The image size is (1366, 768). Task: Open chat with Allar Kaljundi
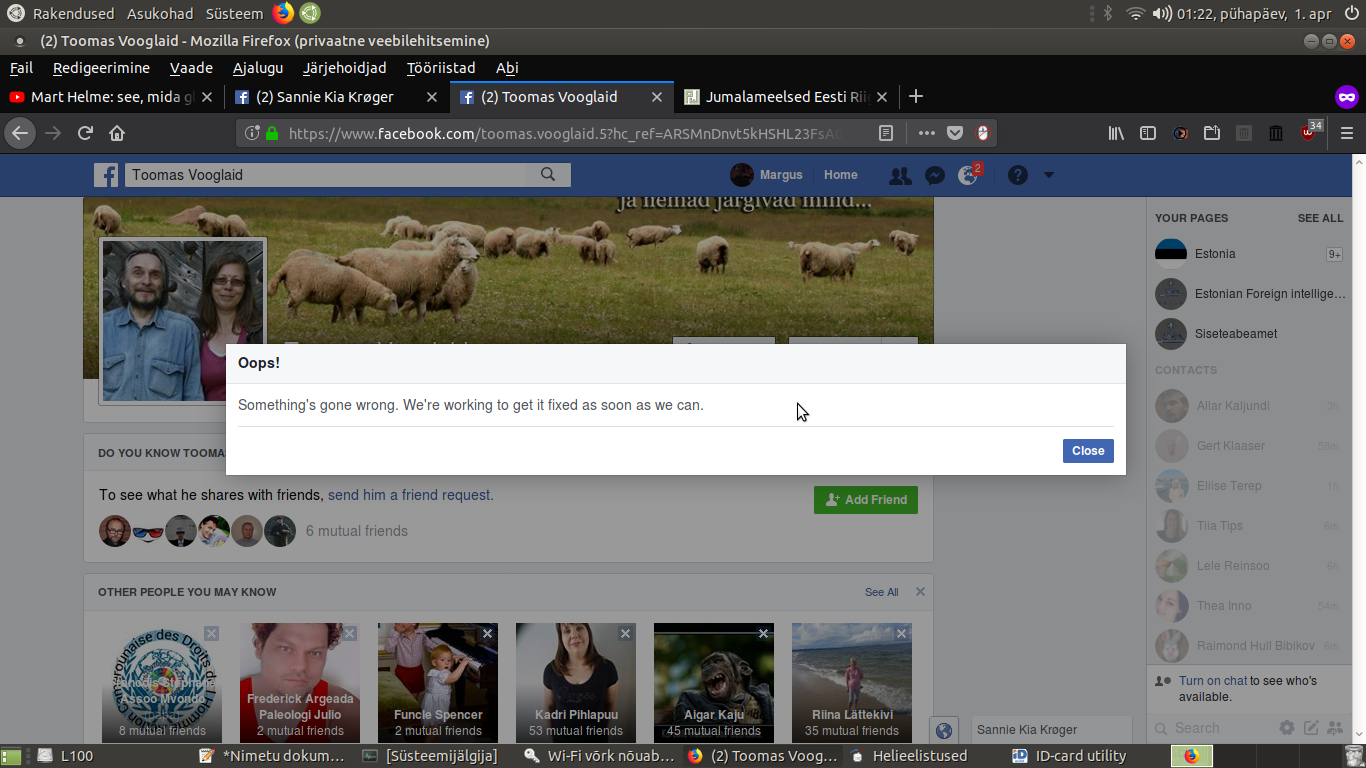tap(1248, 406)
